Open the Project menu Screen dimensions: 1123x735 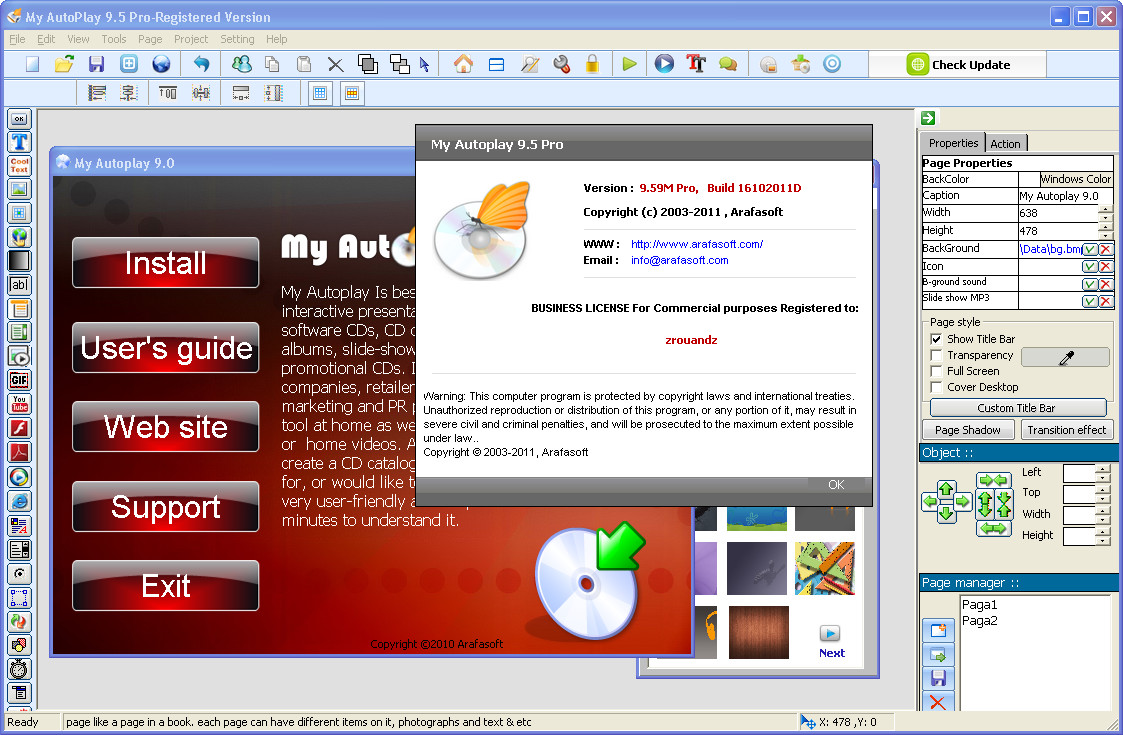pyautogui.click(x=191, y=39)
